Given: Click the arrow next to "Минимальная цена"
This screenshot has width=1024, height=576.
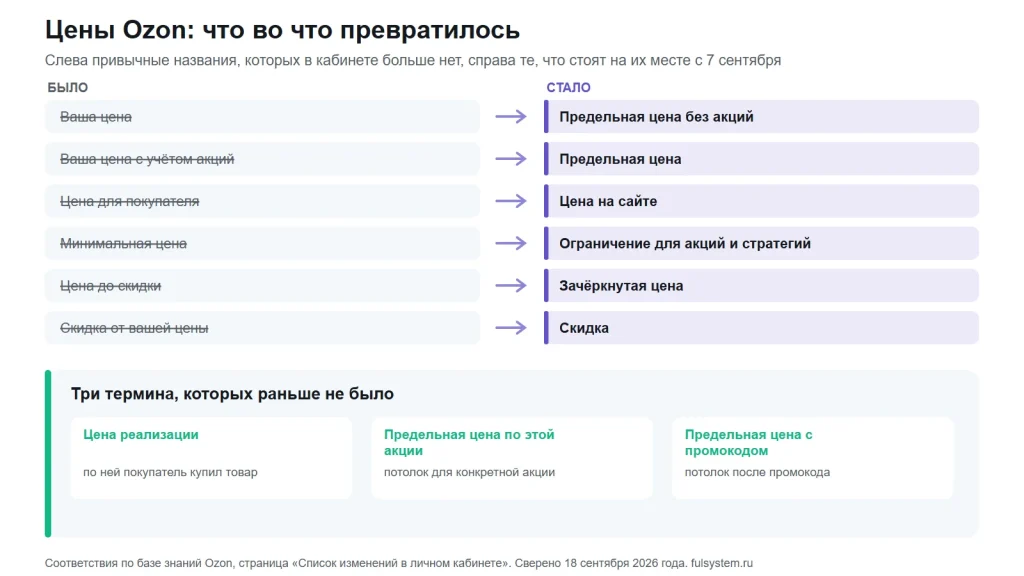Looking at the screenshot, I should [511, 244].
